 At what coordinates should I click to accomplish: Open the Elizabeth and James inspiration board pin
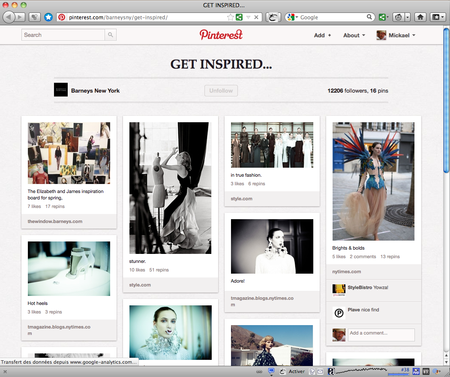tap(69, 153)
